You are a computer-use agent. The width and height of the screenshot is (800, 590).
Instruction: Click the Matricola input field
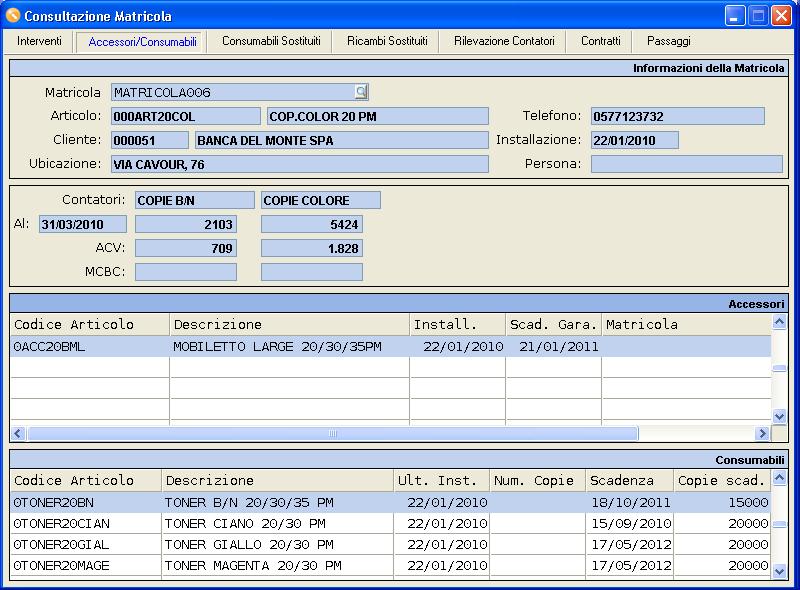(233, 92)
